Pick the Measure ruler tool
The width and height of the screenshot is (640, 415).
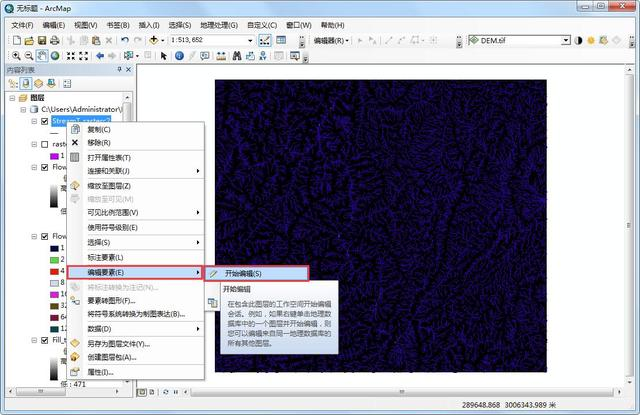coord(221,56)
